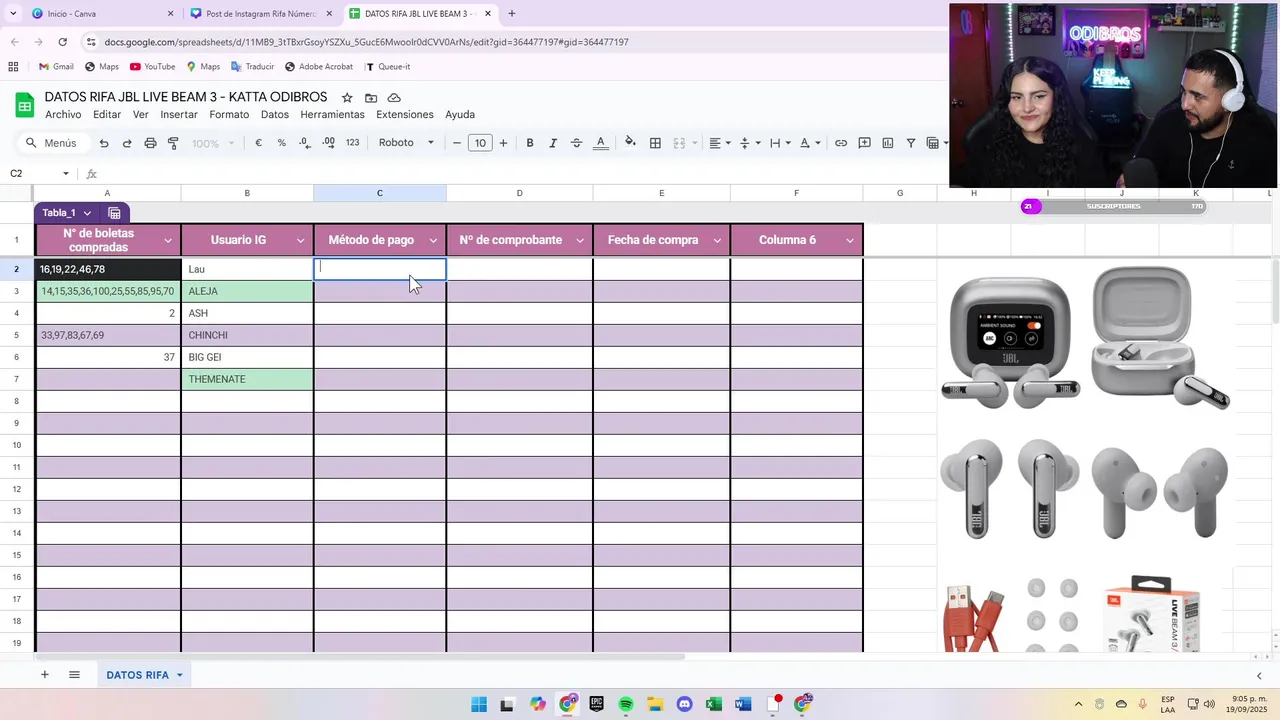Open the Ayuda menu
The height and width of the screenshot is (720, 1280).
(460, 114)
